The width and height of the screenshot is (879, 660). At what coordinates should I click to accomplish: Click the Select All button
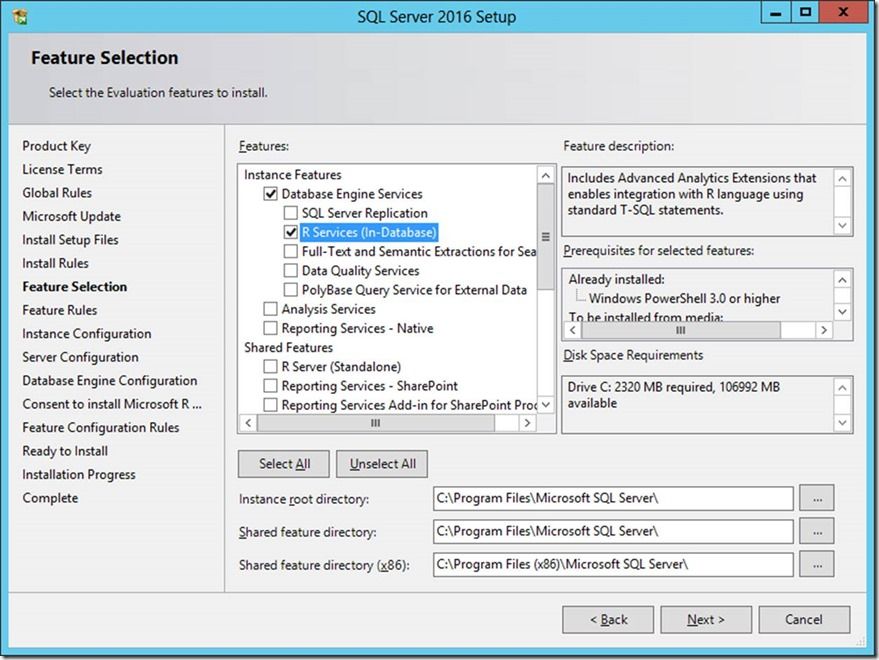284,464
